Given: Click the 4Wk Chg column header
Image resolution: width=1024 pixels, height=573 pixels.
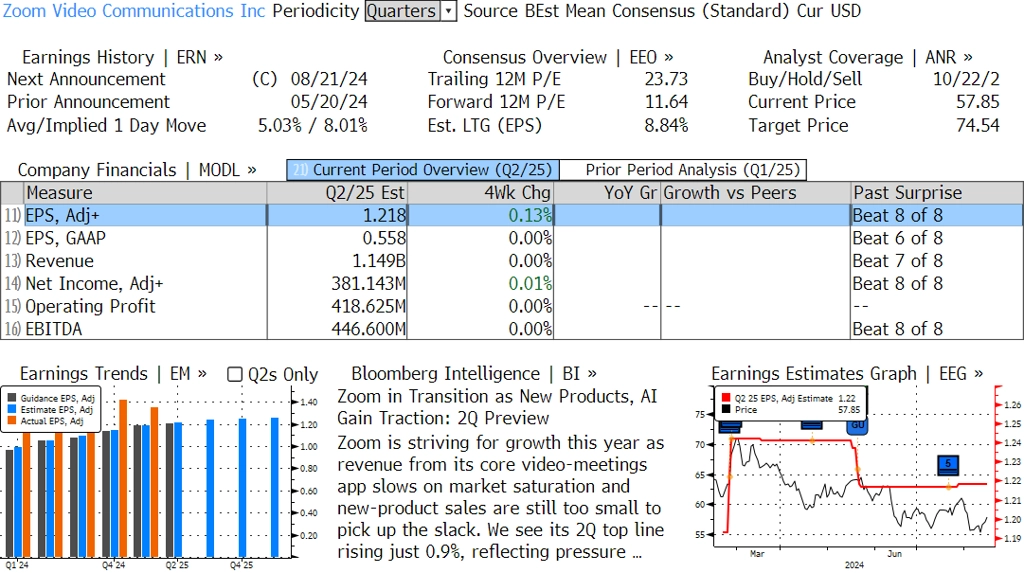Looking at the screenshot, I should (x=480, y=193).
